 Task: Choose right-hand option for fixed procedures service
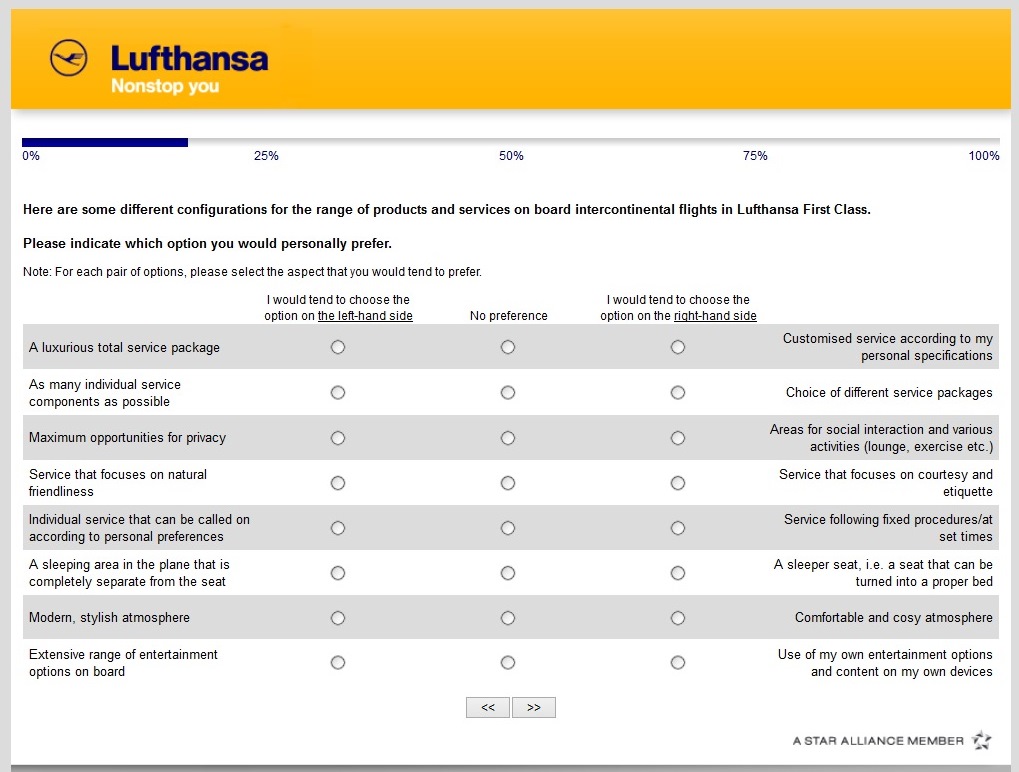click(x=678, y=528)
